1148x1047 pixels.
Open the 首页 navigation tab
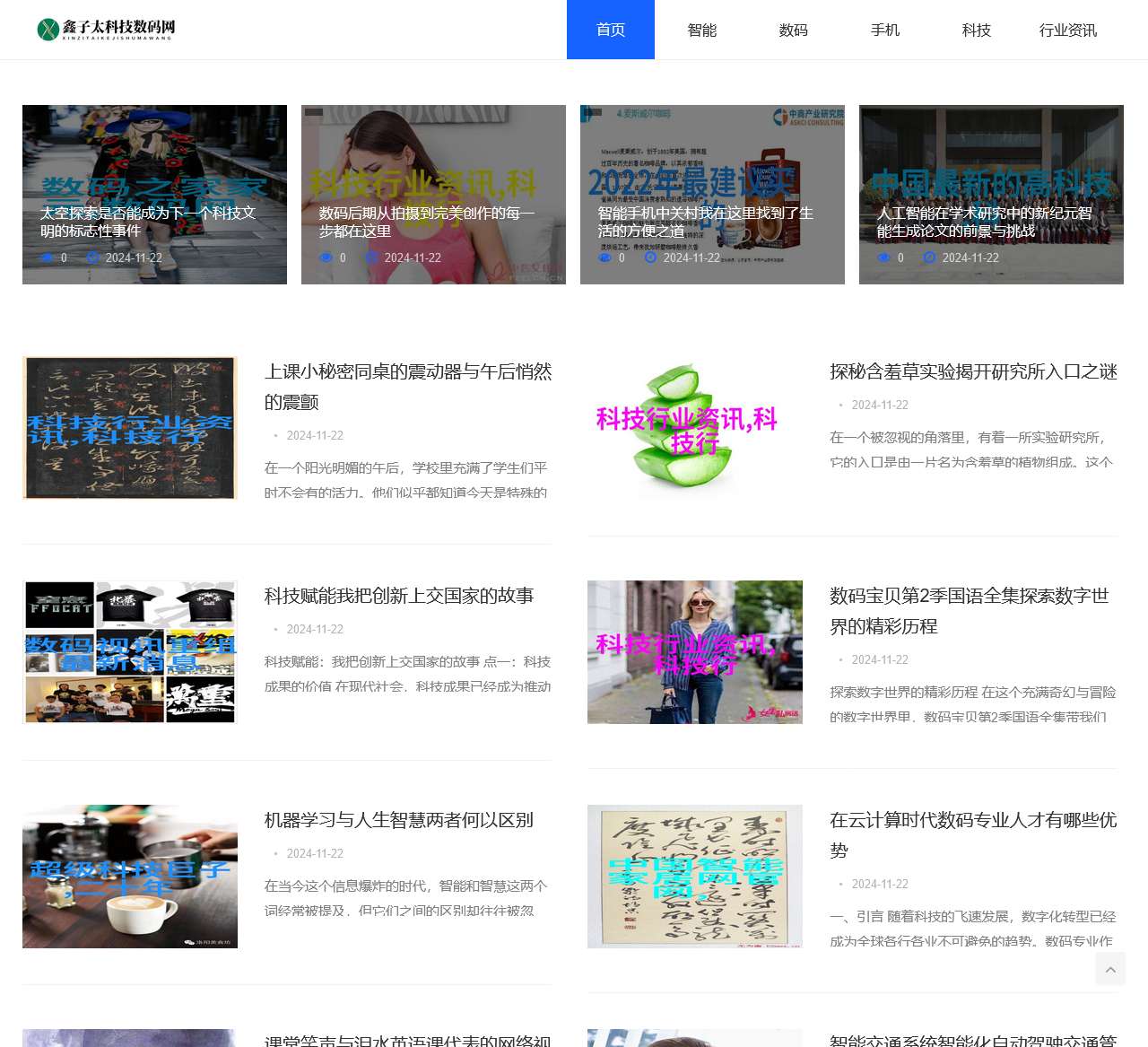(x=611, y=30)
